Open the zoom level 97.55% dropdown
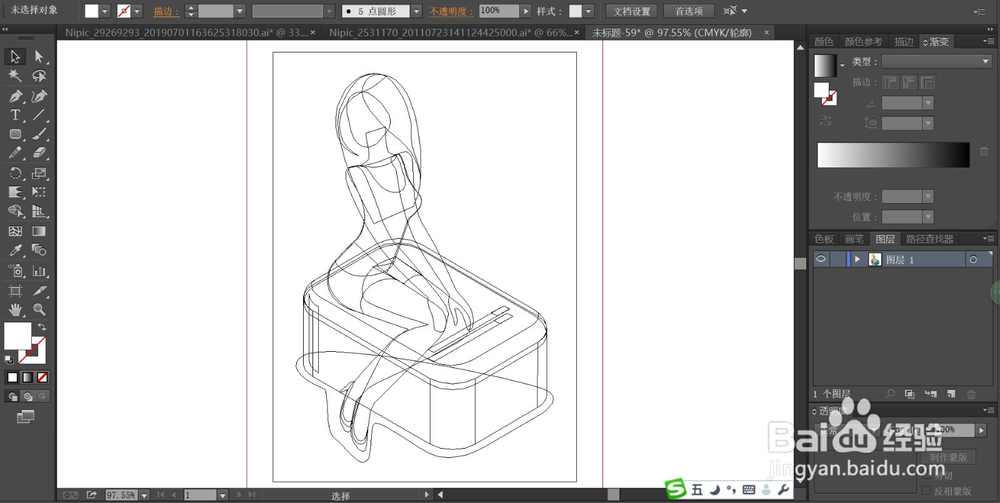The image size is (1000, 503). (145, 495)
